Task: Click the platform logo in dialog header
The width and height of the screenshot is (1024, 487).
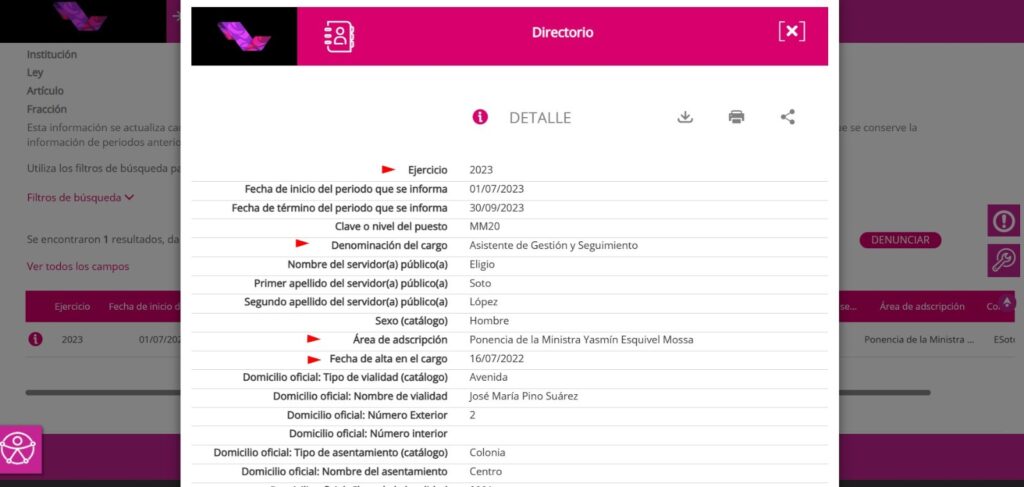Action: (244, 36)
